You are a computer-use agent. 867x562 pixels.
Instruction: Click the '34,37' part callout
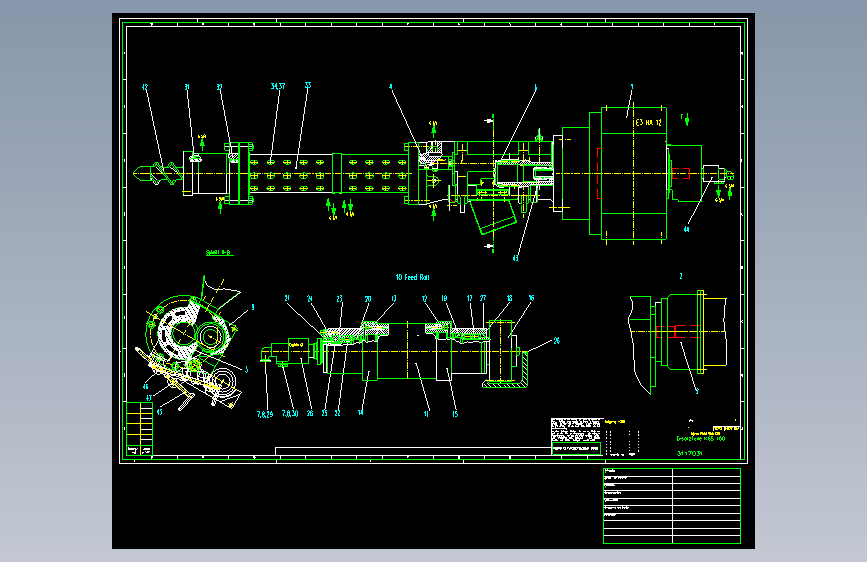[x=278, y=86]
